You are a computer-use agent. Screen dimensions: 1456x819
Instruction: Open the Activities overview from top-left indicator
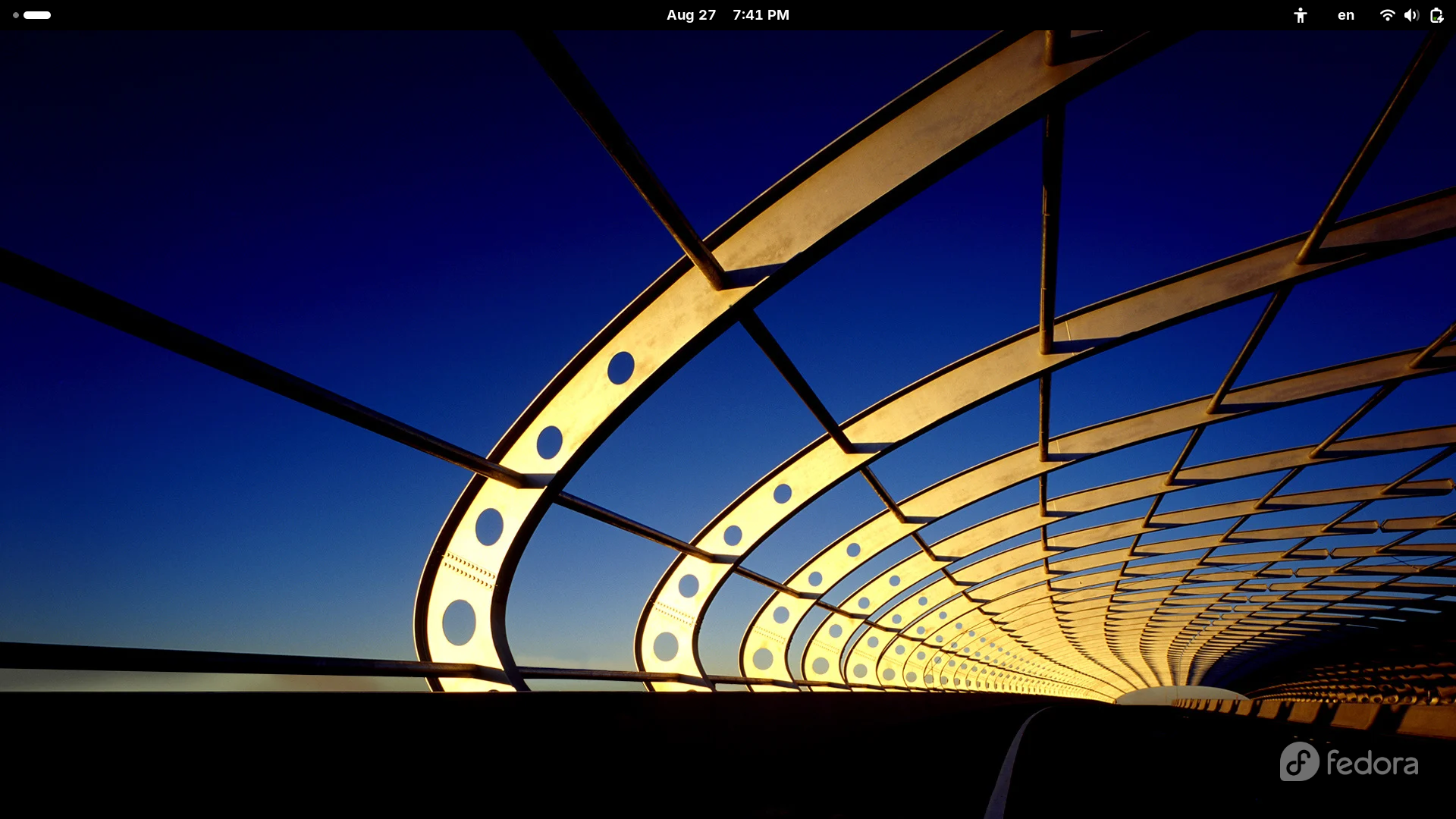click(x=30, y=15)
